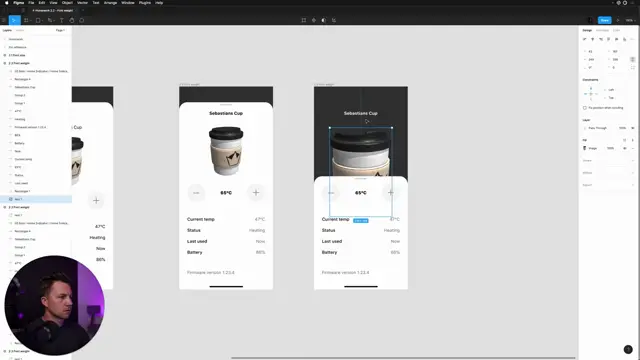Open the Object menu

coord(67,3)
